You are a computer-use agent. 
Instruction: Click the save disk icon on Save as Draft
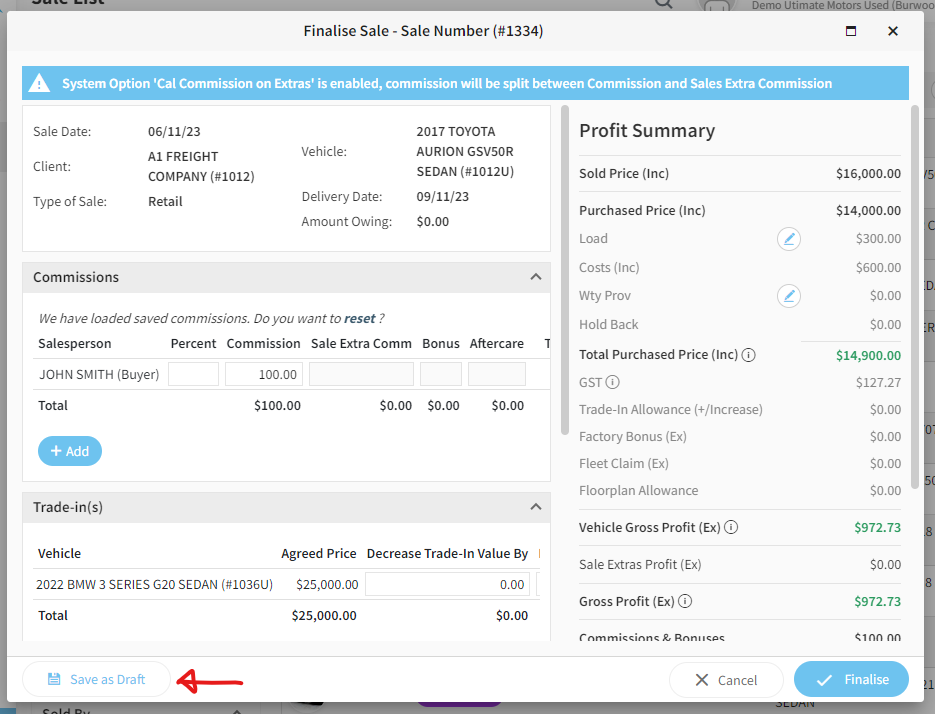(54, 679)
